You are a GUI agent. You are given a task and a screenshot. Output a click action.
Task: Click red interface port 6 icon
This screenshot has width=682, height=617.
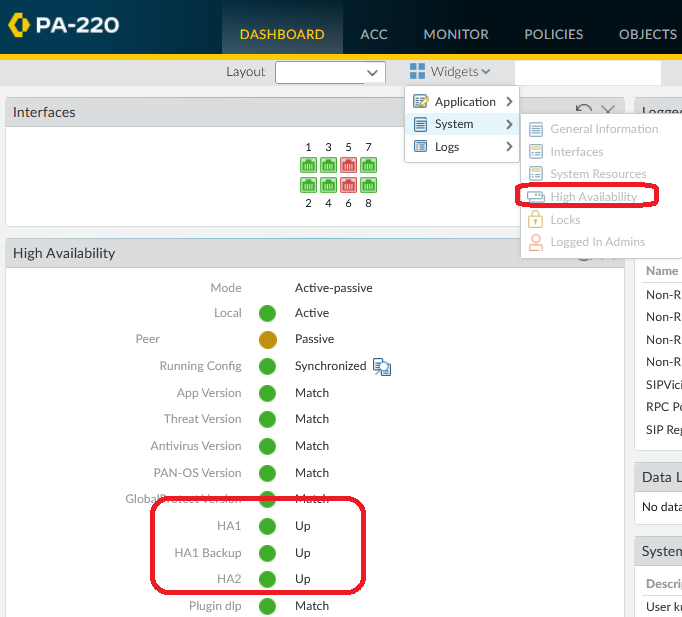click(348, 185)
